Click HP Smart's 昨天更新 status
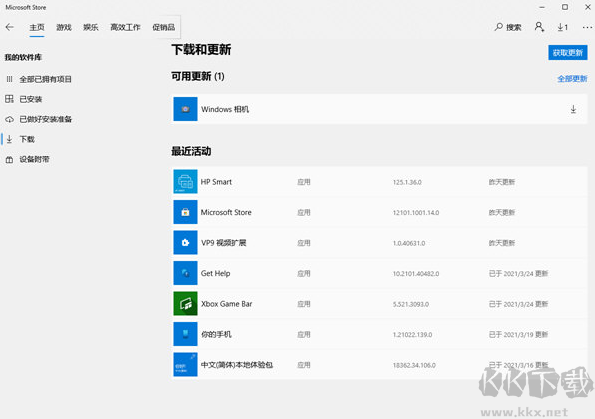 (x=502, y=182)
